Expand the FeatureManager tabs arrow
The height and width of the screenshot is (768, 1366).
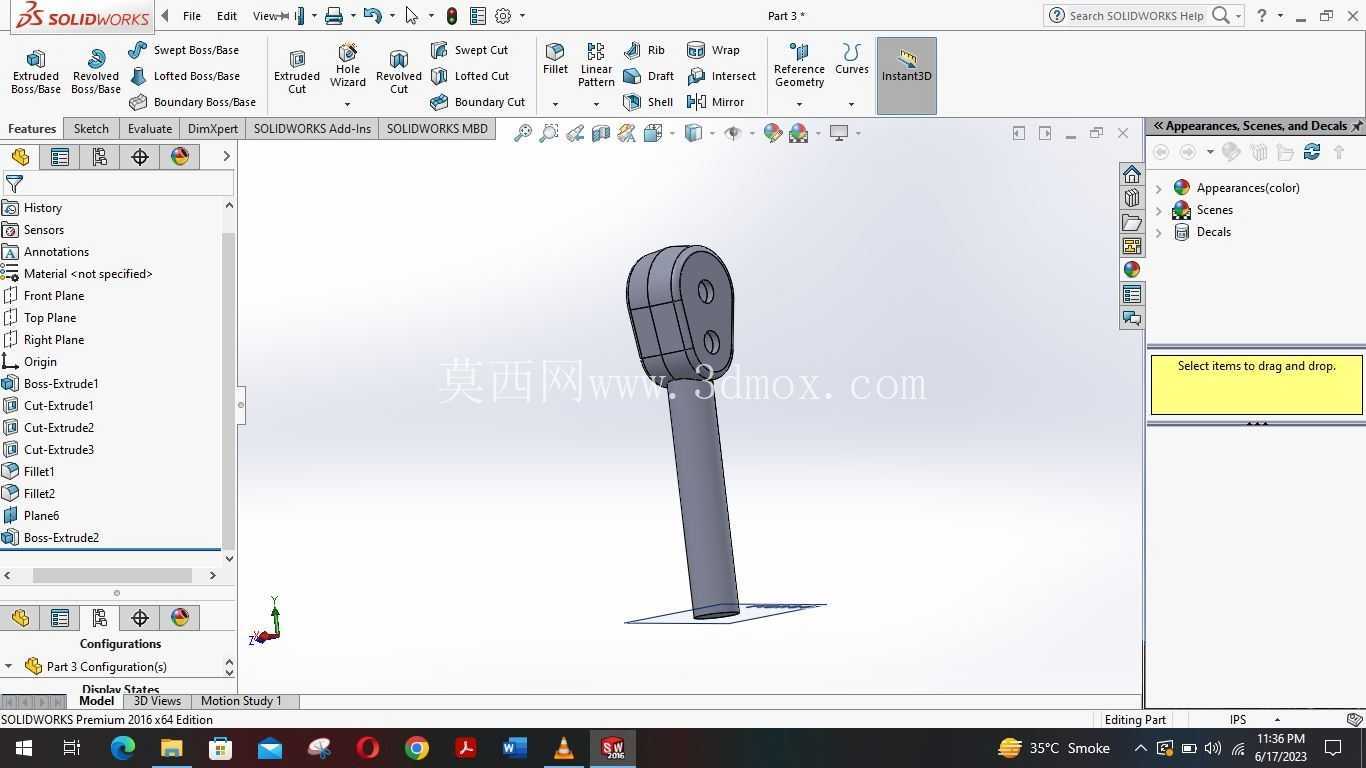point(226,156)
